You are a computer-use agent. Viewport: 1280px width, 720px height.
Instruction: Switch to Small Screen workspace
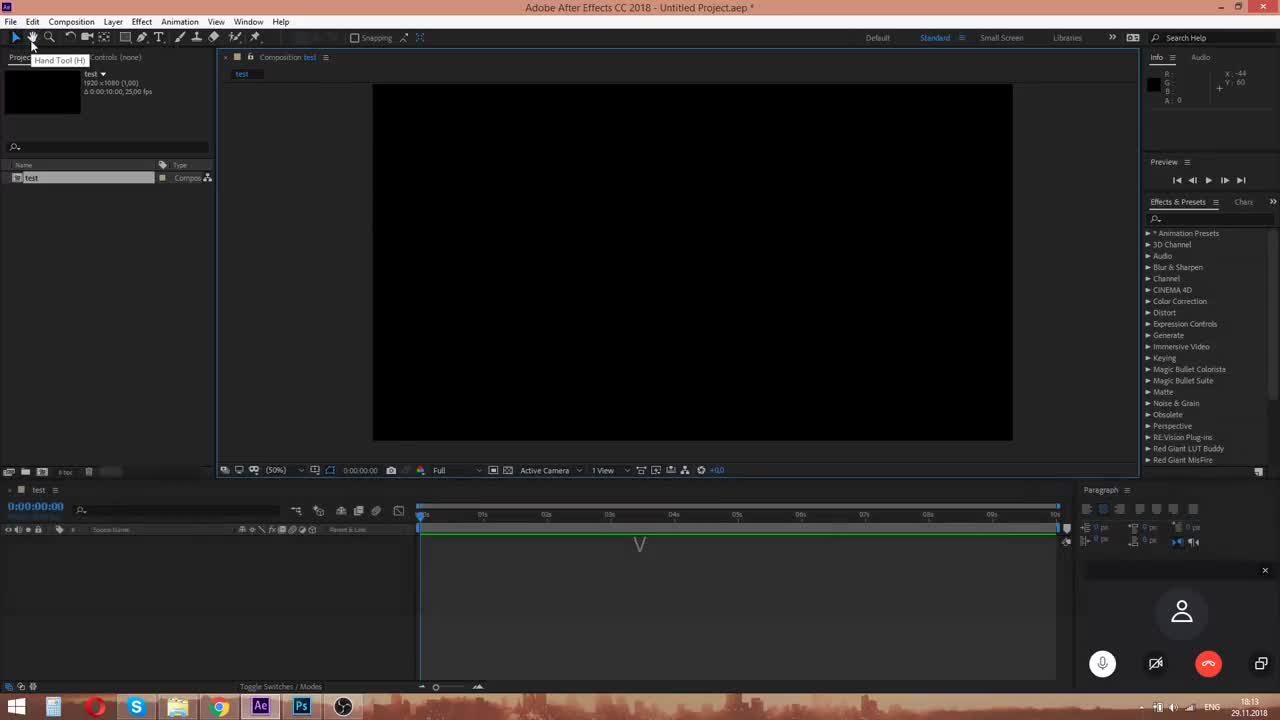pos(1001,38)
